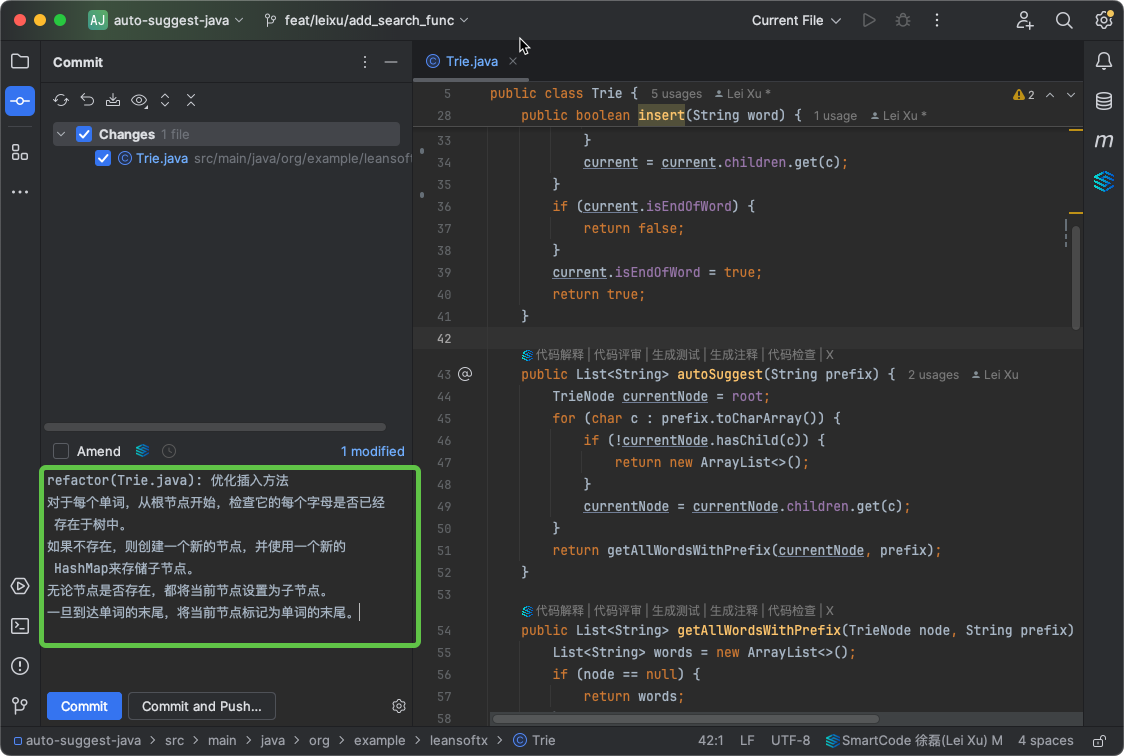Open the Database tool window

[1104, 101]
